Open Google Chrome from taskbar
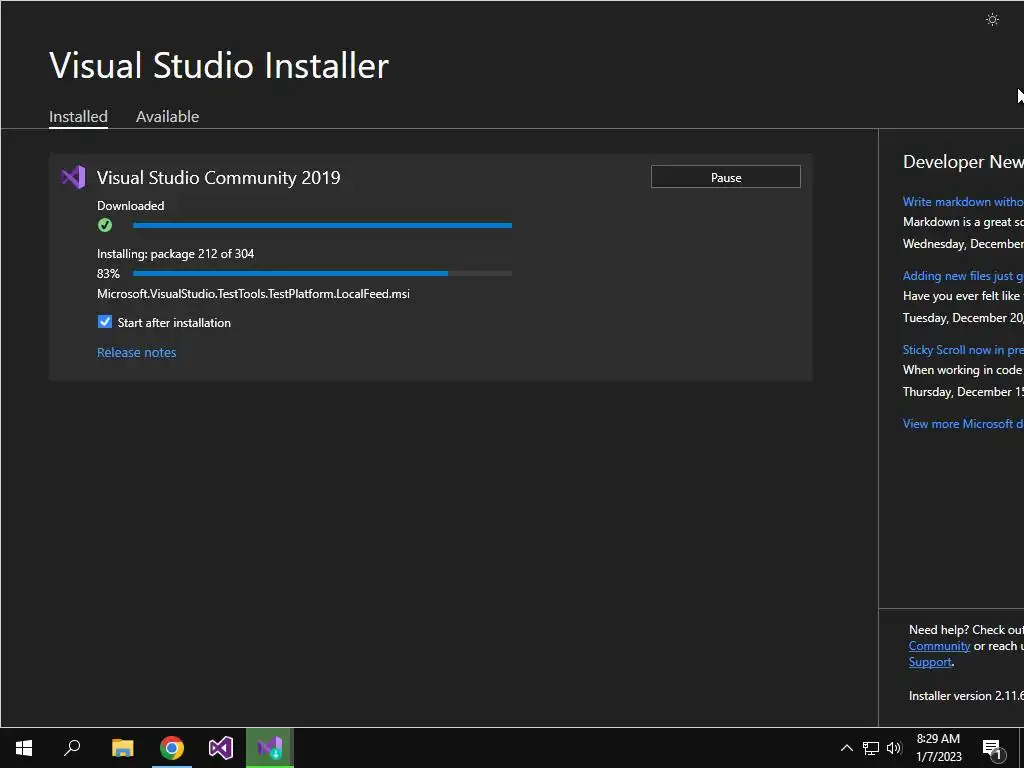The height and width of the screenshot is (768, 1024). click(172, 748)
